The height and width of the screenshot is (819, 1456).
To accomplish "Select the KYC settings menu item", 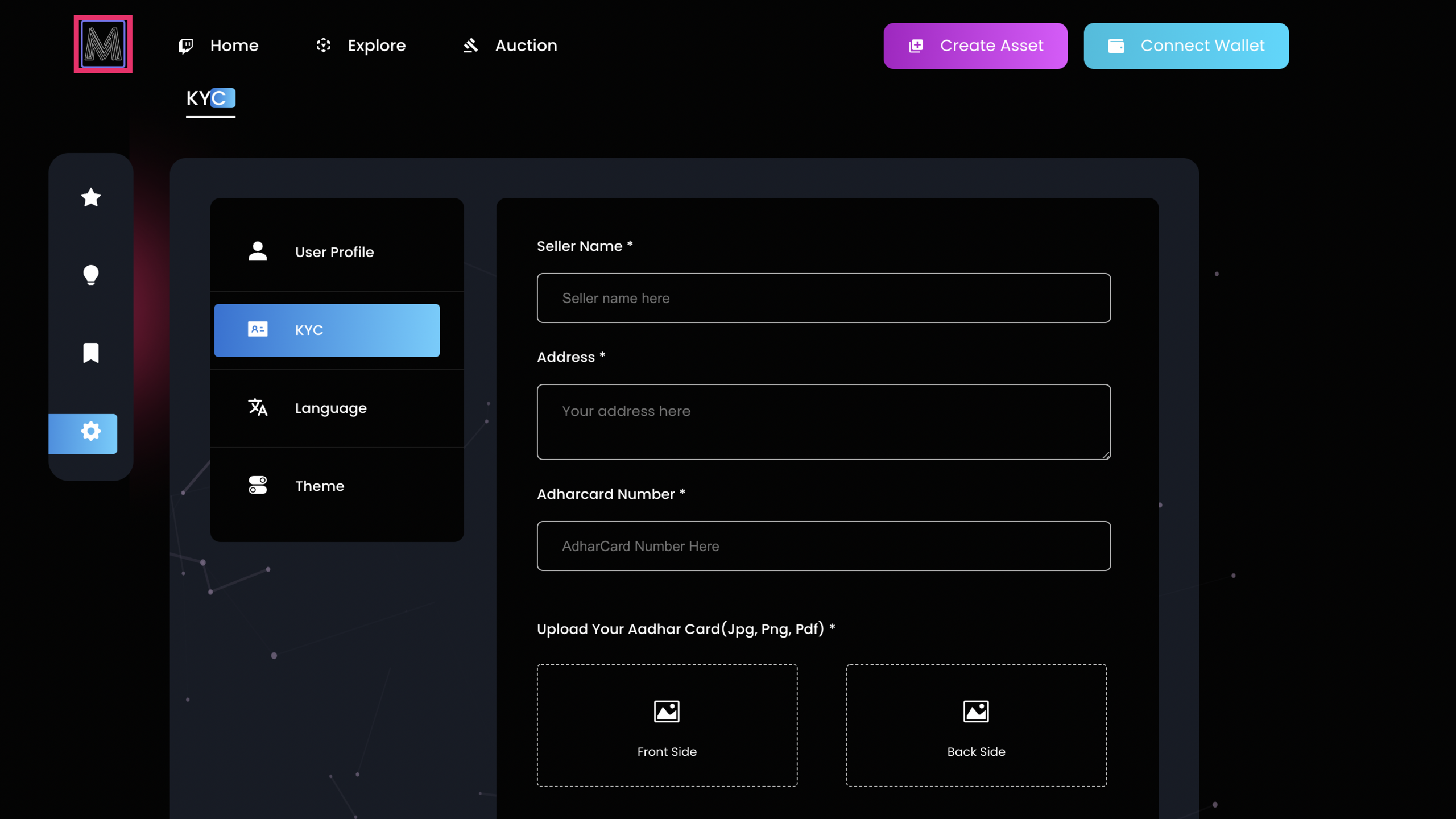I will (x=327, y=330).
